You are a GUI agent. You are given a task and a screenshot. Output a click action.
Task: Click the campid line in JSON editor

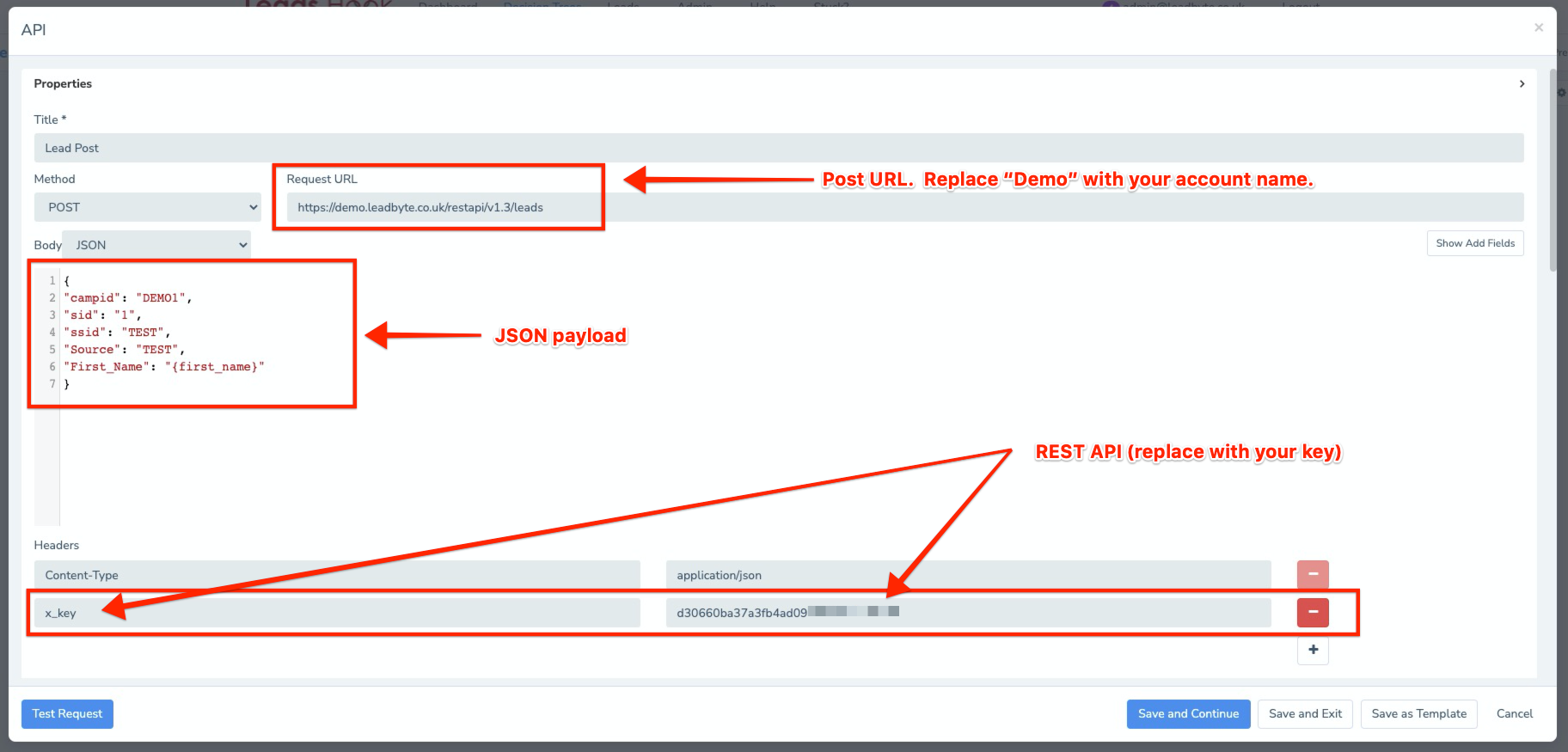pos(127,298)
